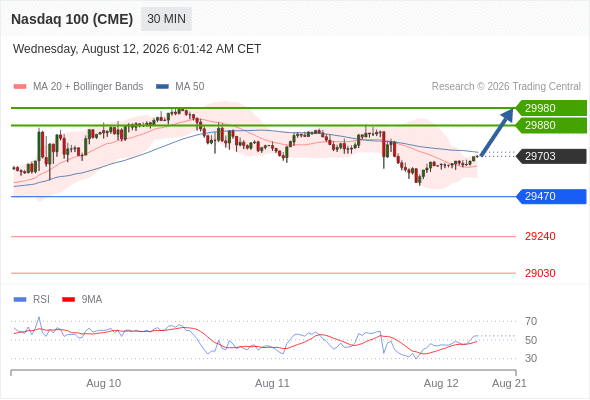This screenshot has width=590, height=400.
Task: Click the RSI blue legend marker
Action: 20,300
